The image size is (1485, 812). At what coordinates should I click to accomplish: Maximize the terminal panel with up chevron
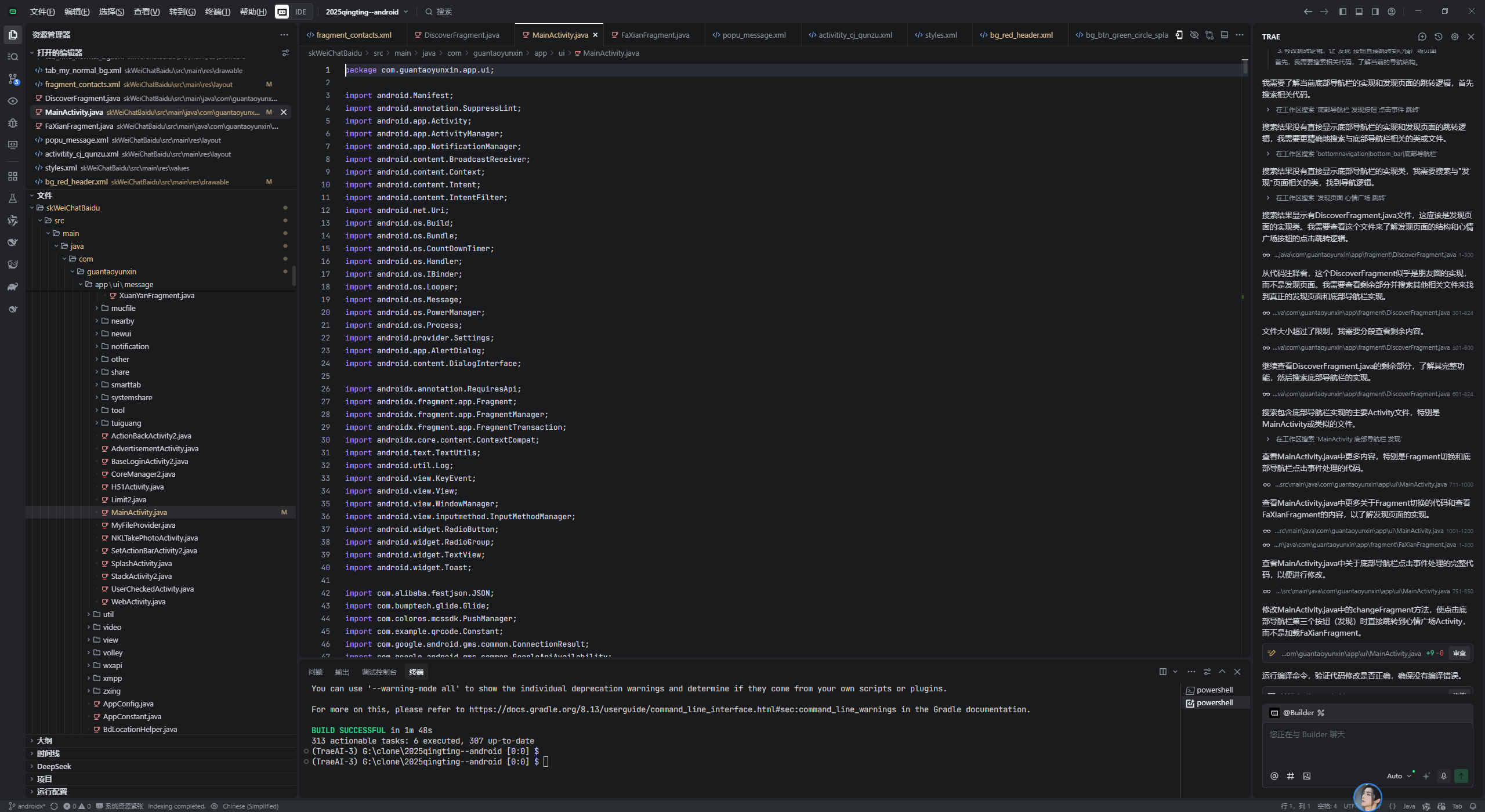[x=1222, y=672]
